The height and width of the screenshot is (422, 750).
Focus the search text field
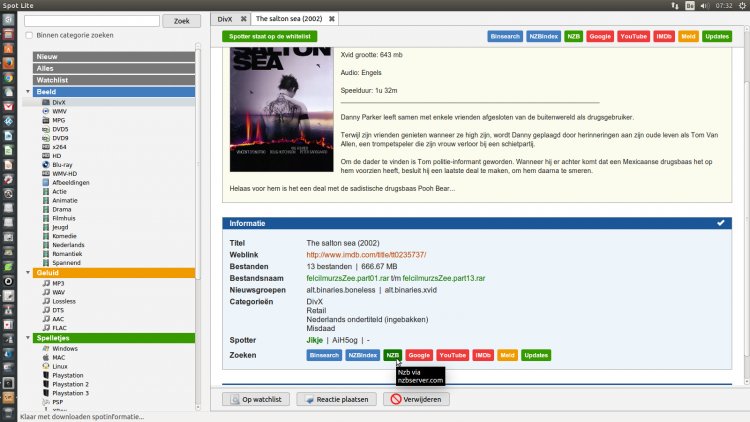point(92,21)
